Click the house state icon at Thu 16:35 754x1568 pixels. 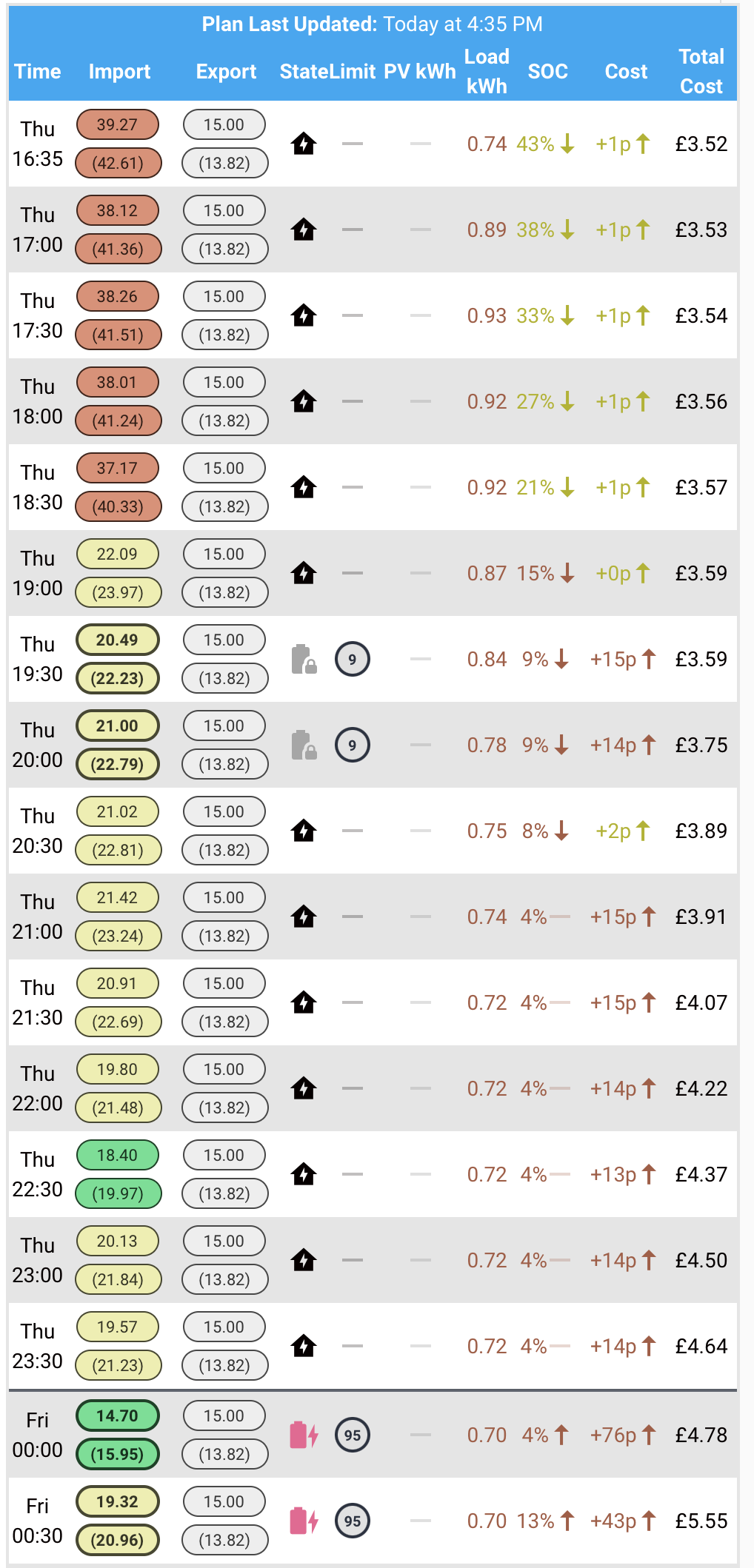pos(304,144)
